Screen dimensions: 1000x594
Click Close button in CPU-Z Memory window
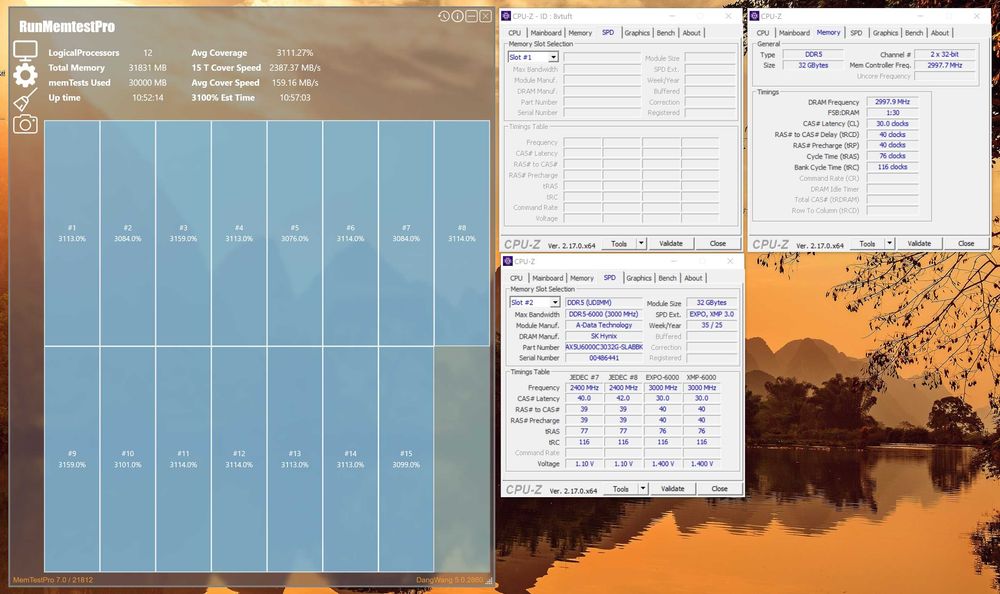(x=966, y=243)
